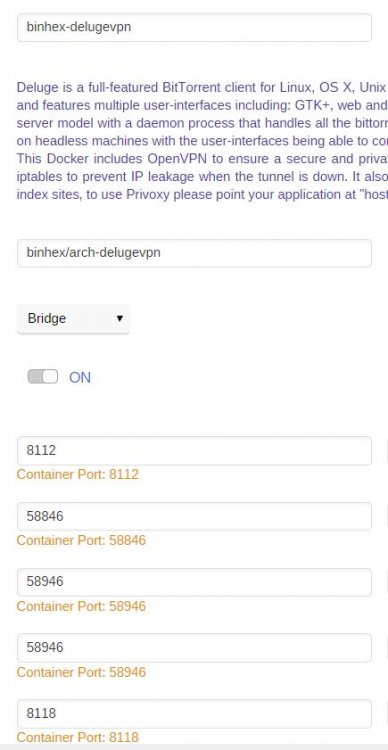Select the 58946 field directly below 58846
388x750 pixels.
coord(194,582)
